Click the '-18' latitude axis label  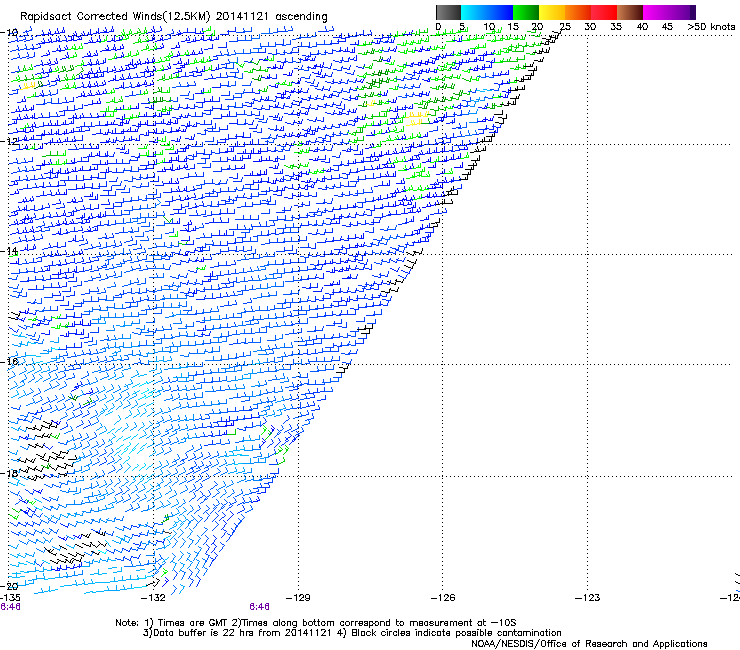pos(9,473)
